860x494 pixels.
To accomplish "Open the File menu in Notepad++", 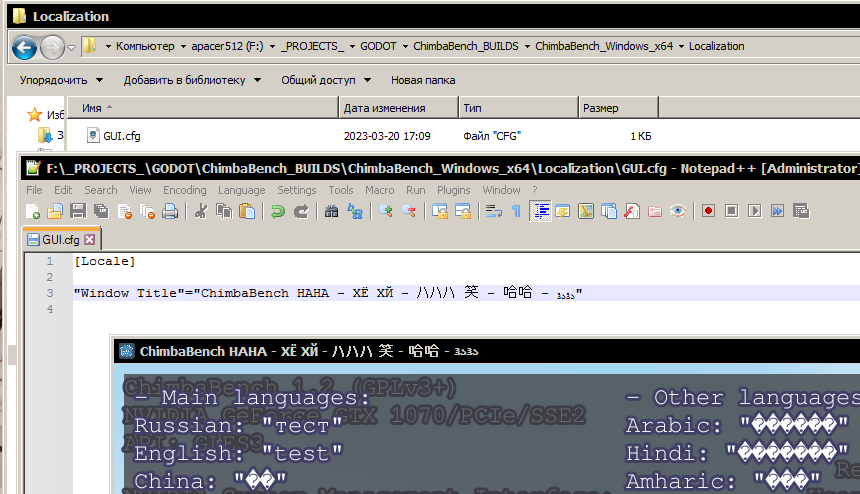I will (34, 190).
